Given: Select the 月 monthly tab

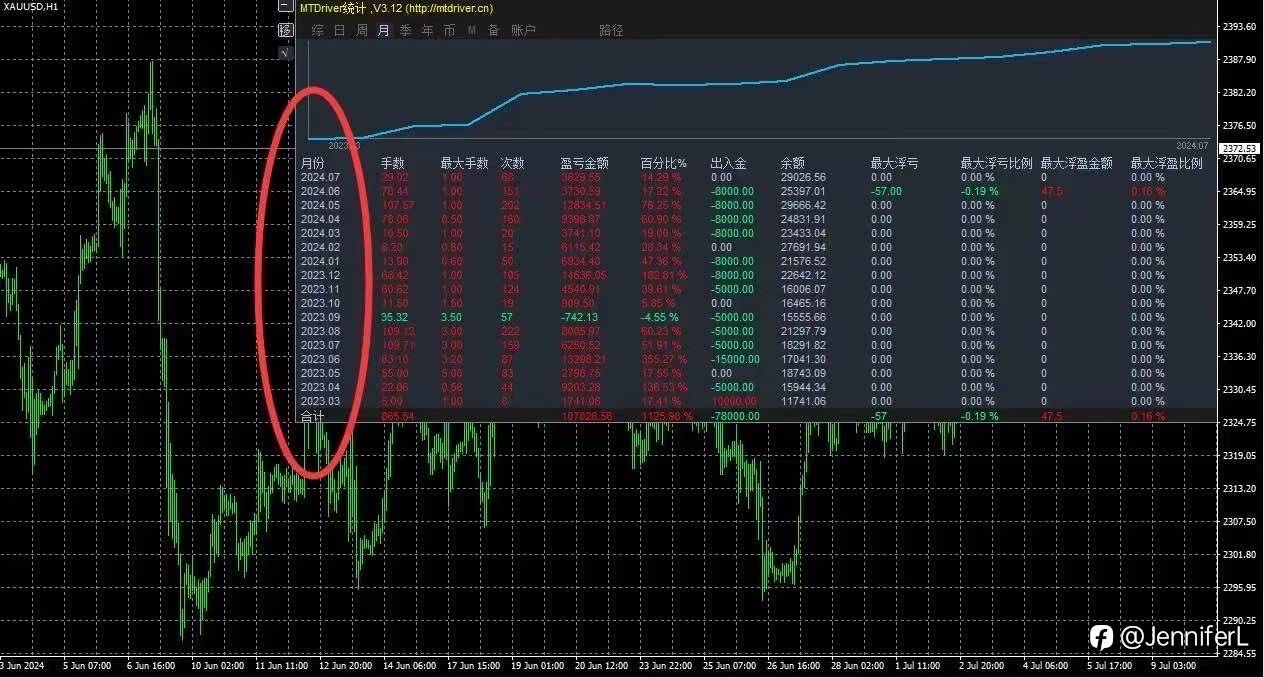Looking at the screenshot, I should coord(383,30).
